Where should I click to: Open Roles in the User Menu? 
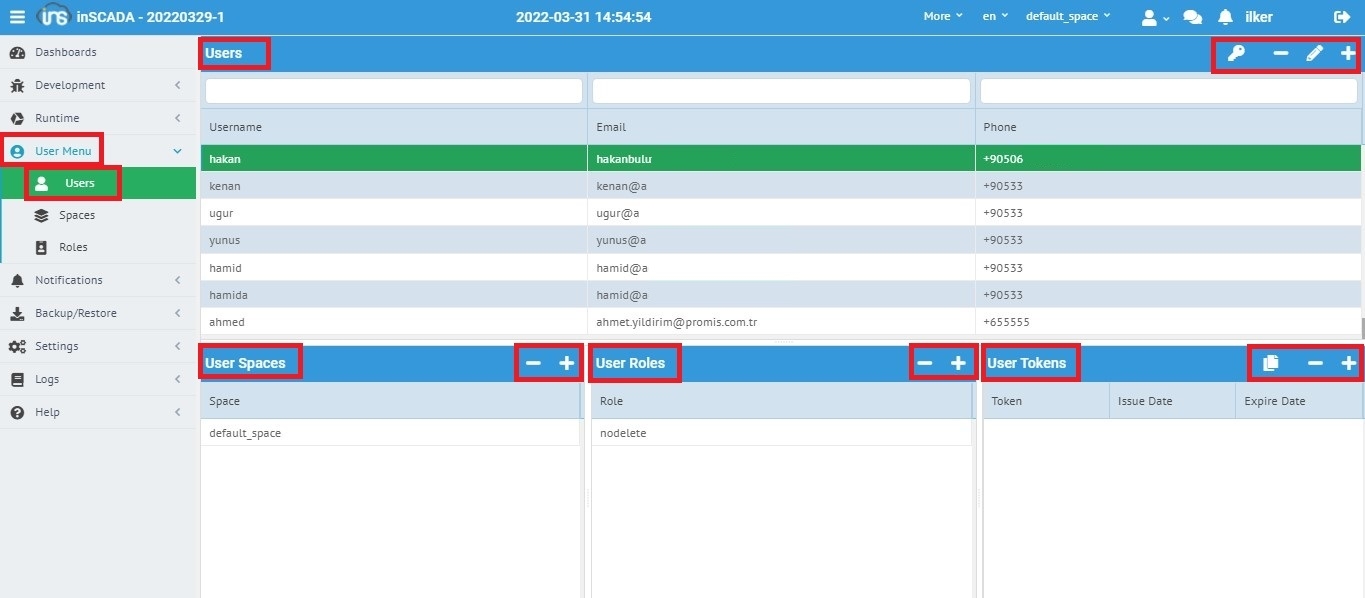point(73,247)
